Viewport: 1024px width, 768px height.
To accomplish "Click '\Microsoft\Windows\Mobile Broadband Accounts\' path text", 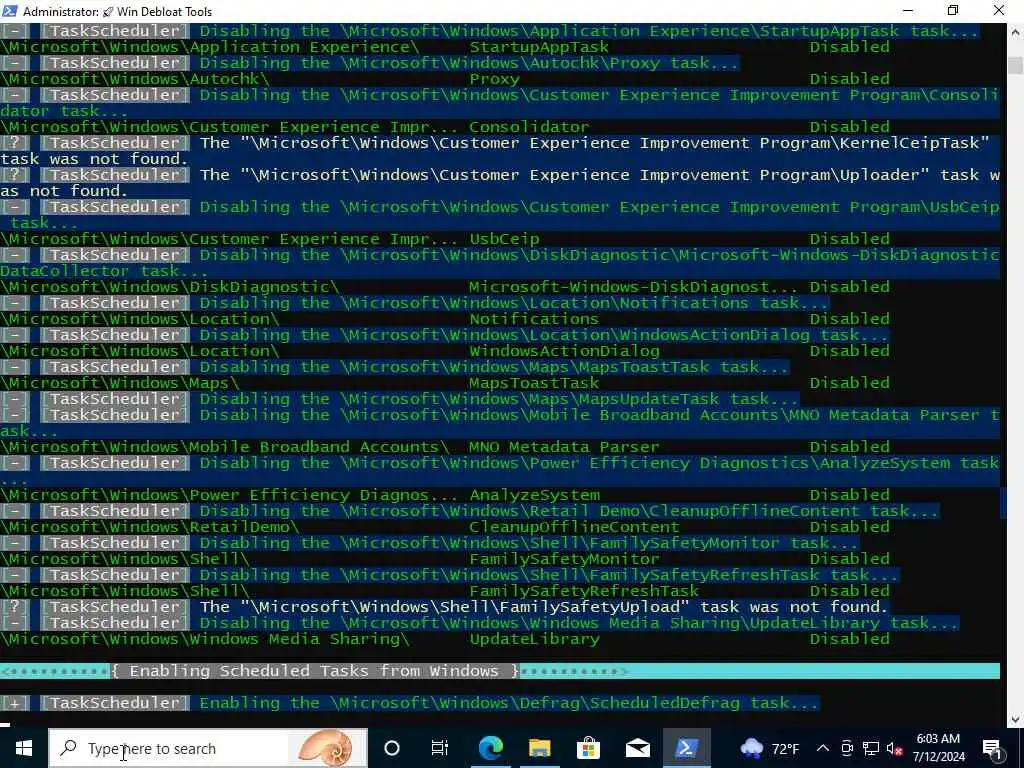I will [x=225, y=447].
